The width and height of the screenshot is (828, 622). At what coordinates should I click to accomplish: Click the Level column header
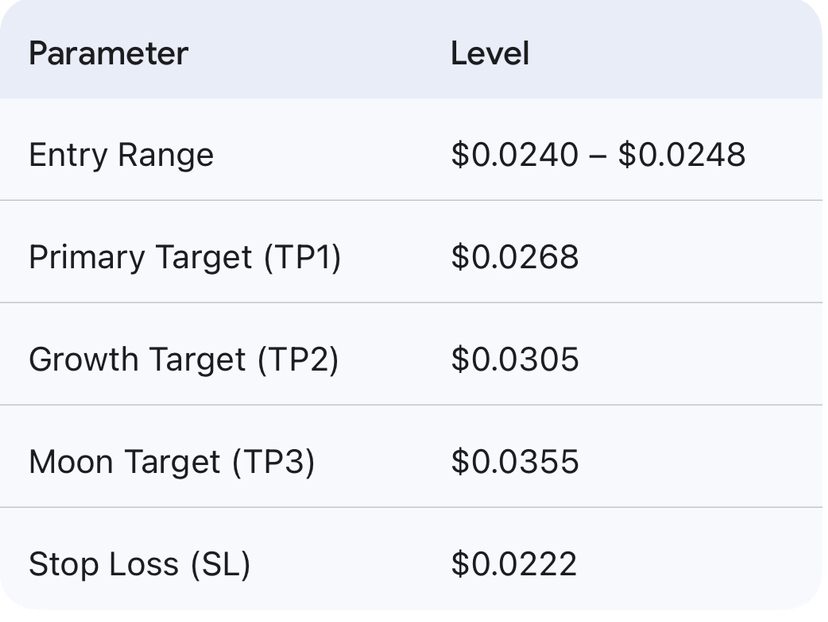pos(489,53)
